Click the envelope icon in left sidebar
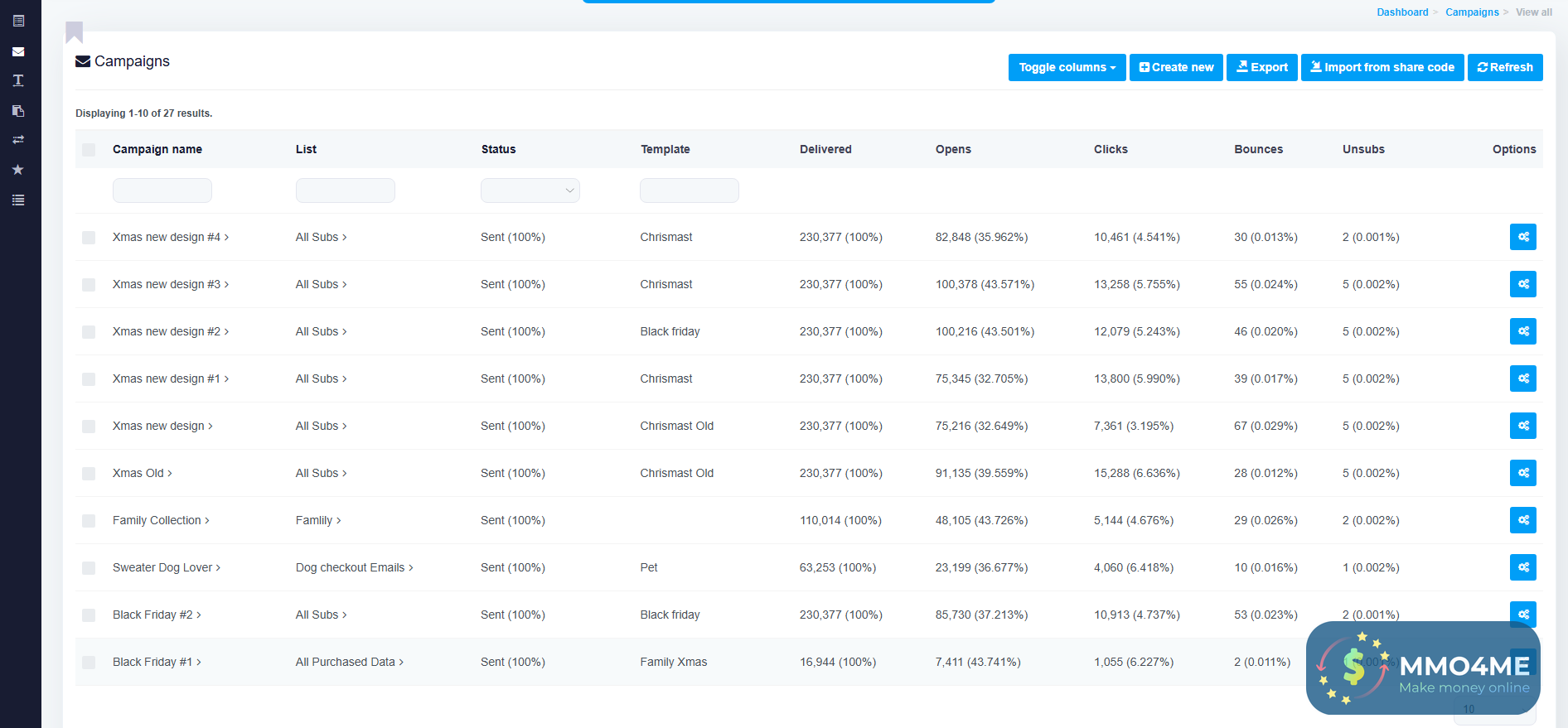The height and width of the screenshot is (728, 1568). point(18,51)
